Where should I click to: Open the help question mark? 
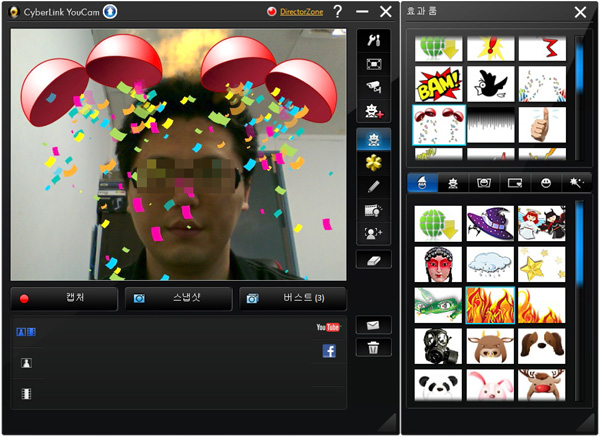point(338,11)
